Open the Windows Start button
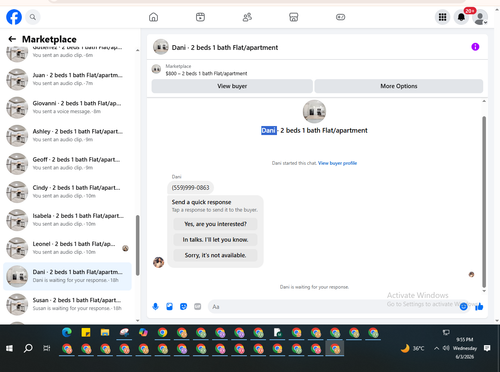Screen dimensions: 500x372 point(9,348)
